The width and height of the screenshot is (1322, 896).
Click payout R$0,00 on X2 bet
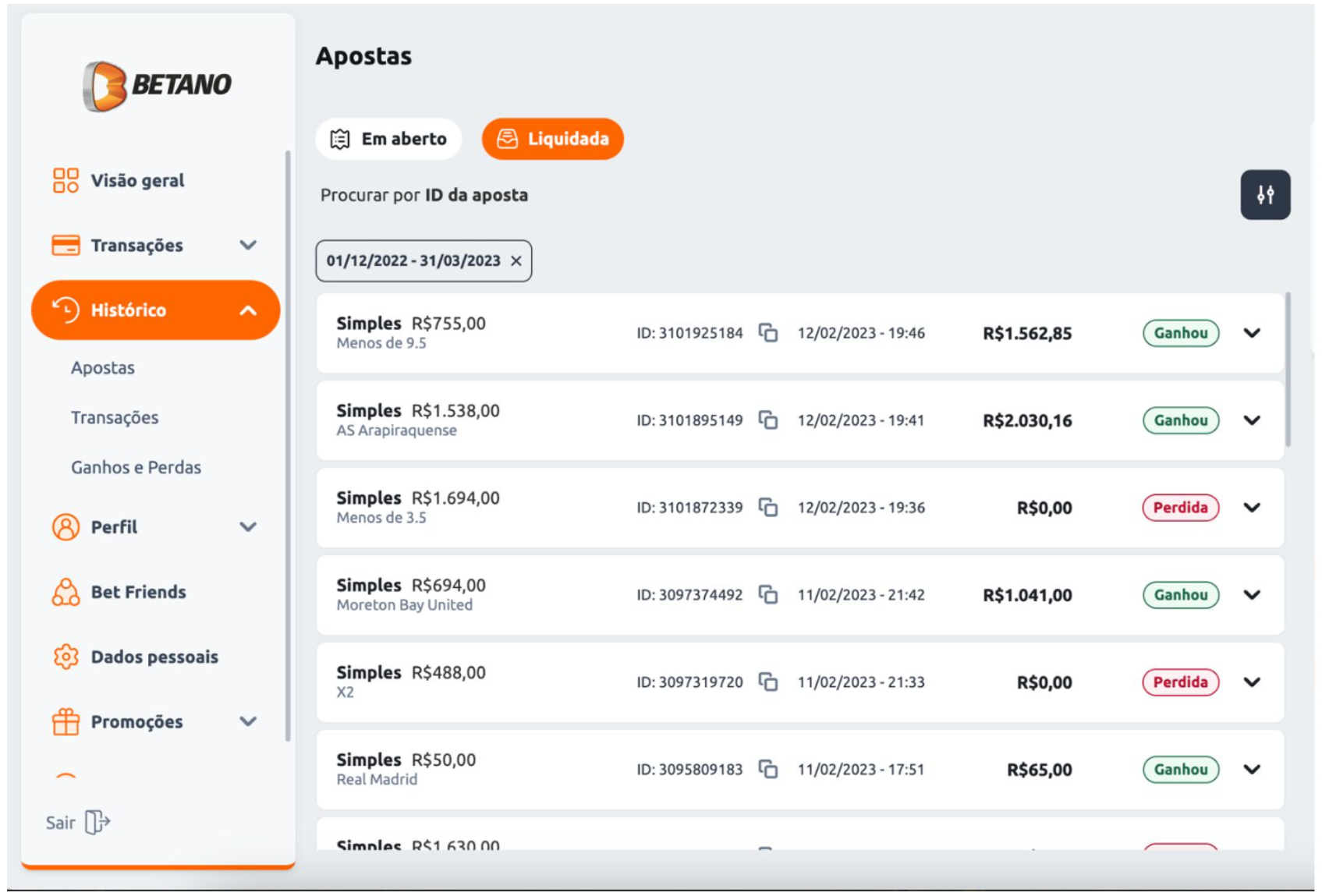coord(1044,683)
